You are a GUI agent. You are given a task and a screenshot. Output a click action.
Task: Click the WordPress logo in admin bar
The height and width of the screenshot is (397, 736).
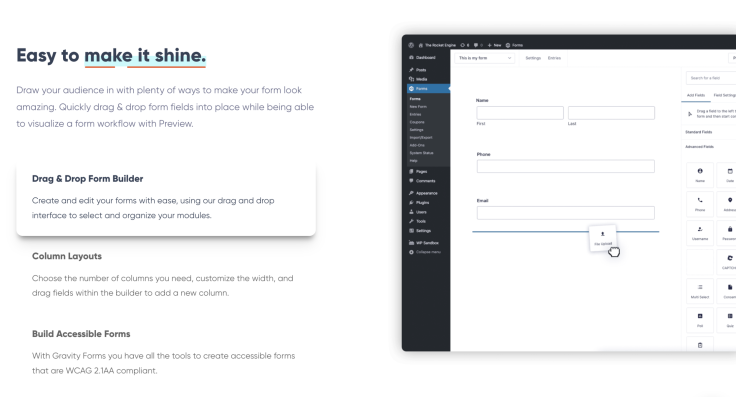click(x=411, y=45)
